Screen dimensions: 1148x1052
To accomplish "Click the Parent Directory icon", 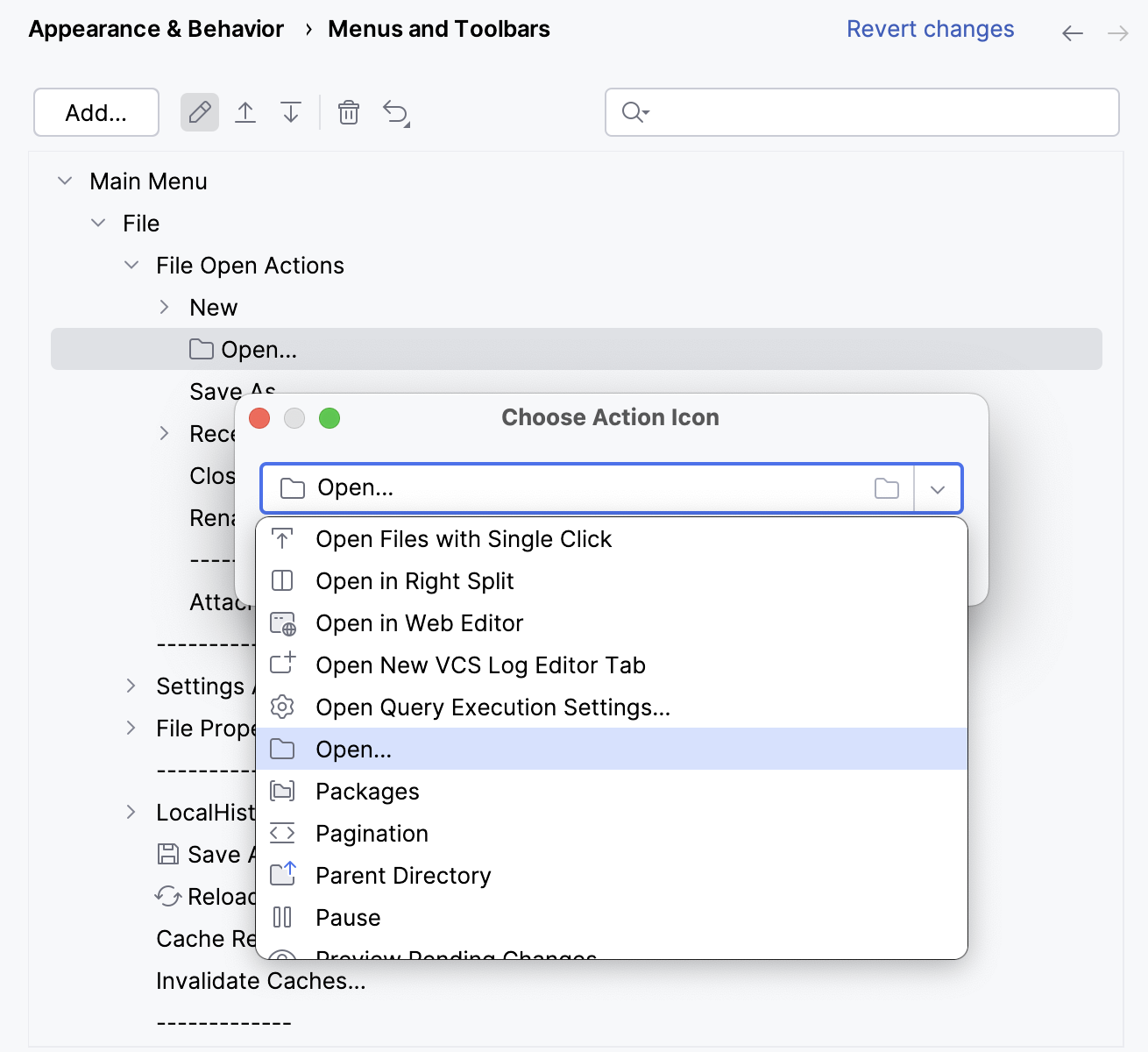I will click(282, 874).
